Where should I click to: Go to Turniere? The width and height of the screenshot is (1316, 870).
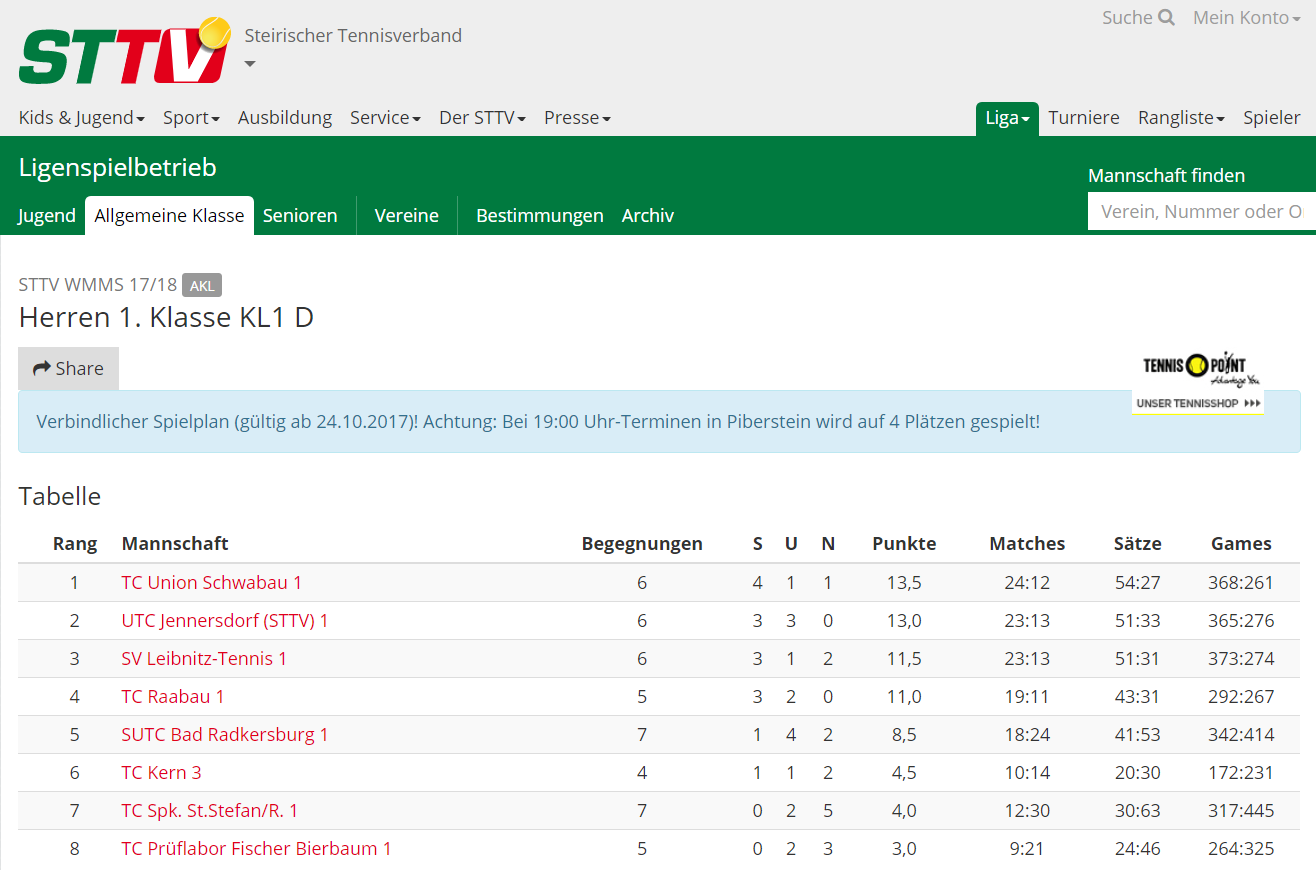1084,118
